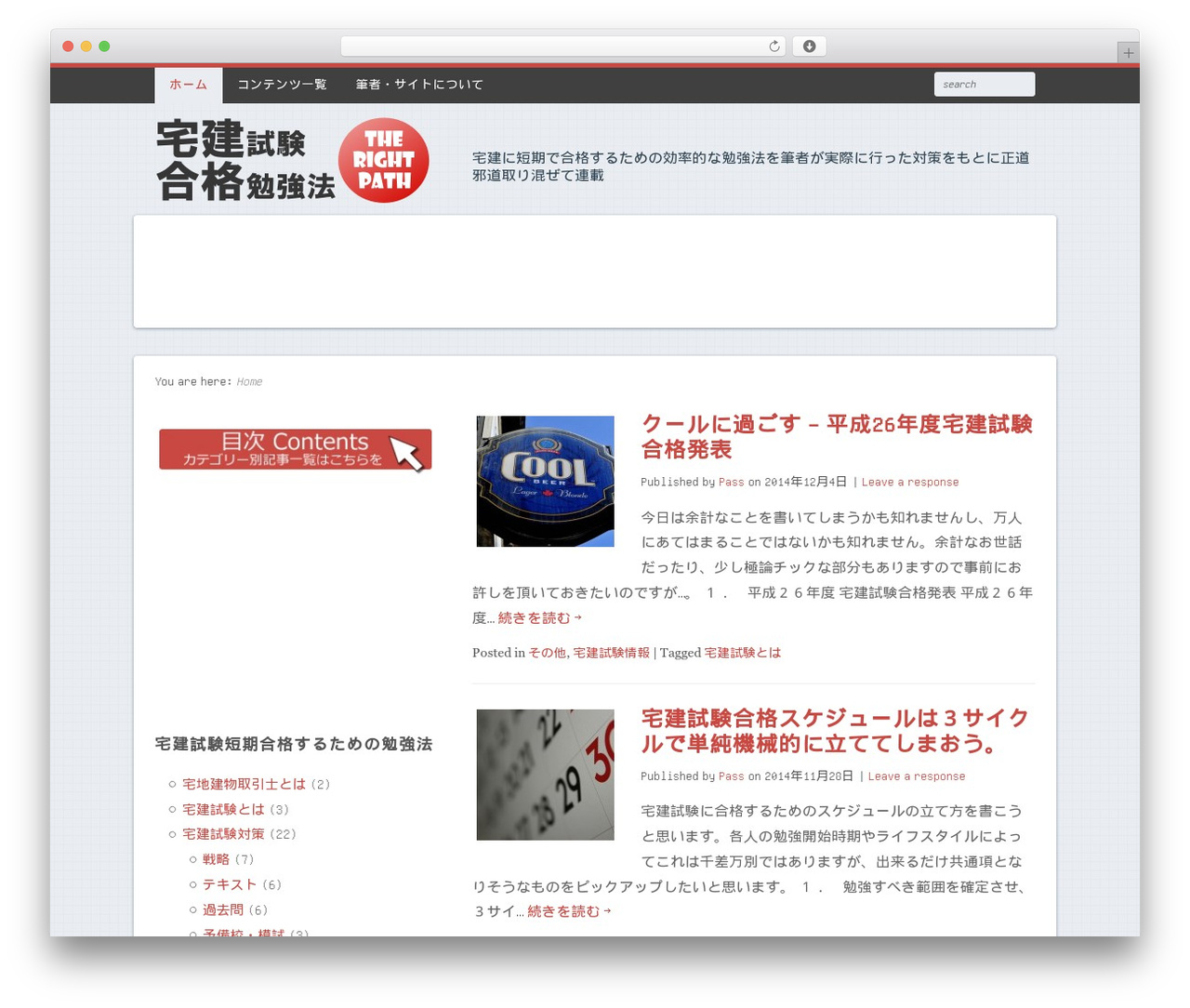This screenshot has width=1190, height=1008.
Task: Open the 宅建試験情報 category link
Action: coord(611,654)
